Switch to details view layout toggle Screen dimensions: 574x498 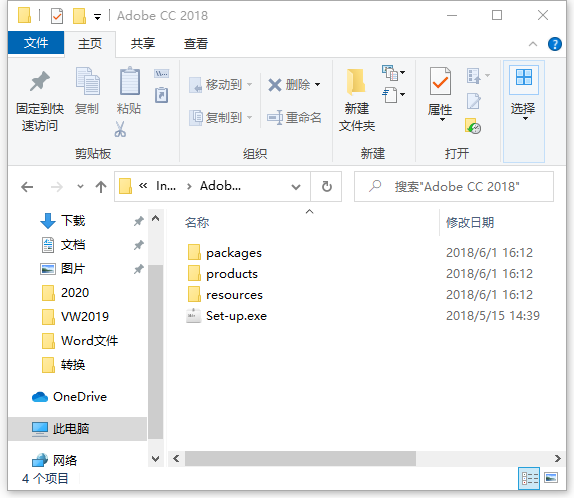click(x=529, y=478)
